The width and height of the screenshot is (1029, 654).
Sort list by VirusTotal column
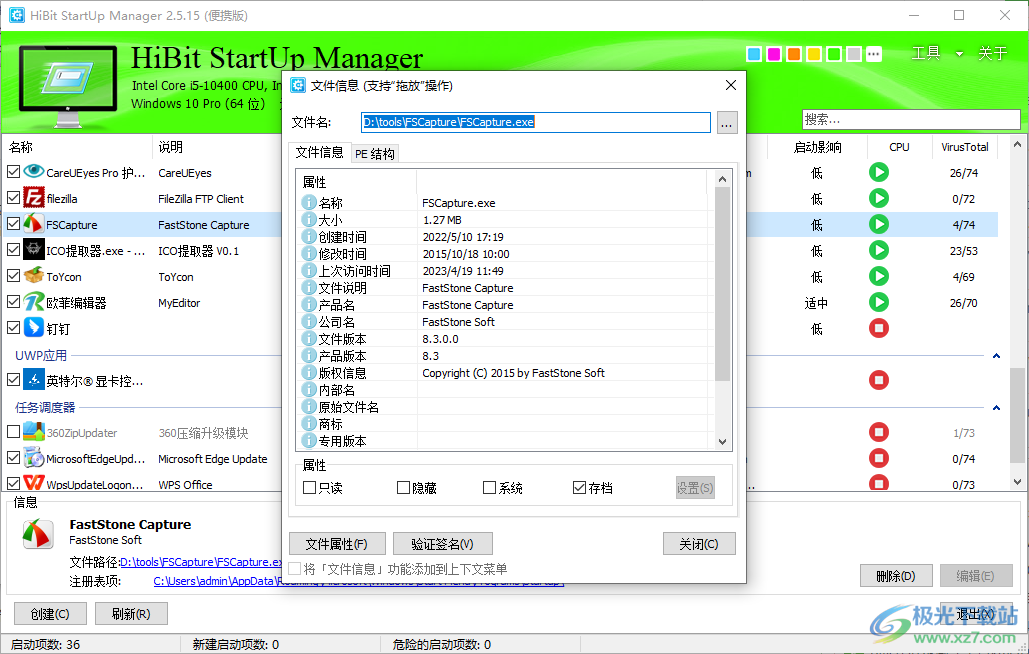pyautogui.click(x=965, y=147)
